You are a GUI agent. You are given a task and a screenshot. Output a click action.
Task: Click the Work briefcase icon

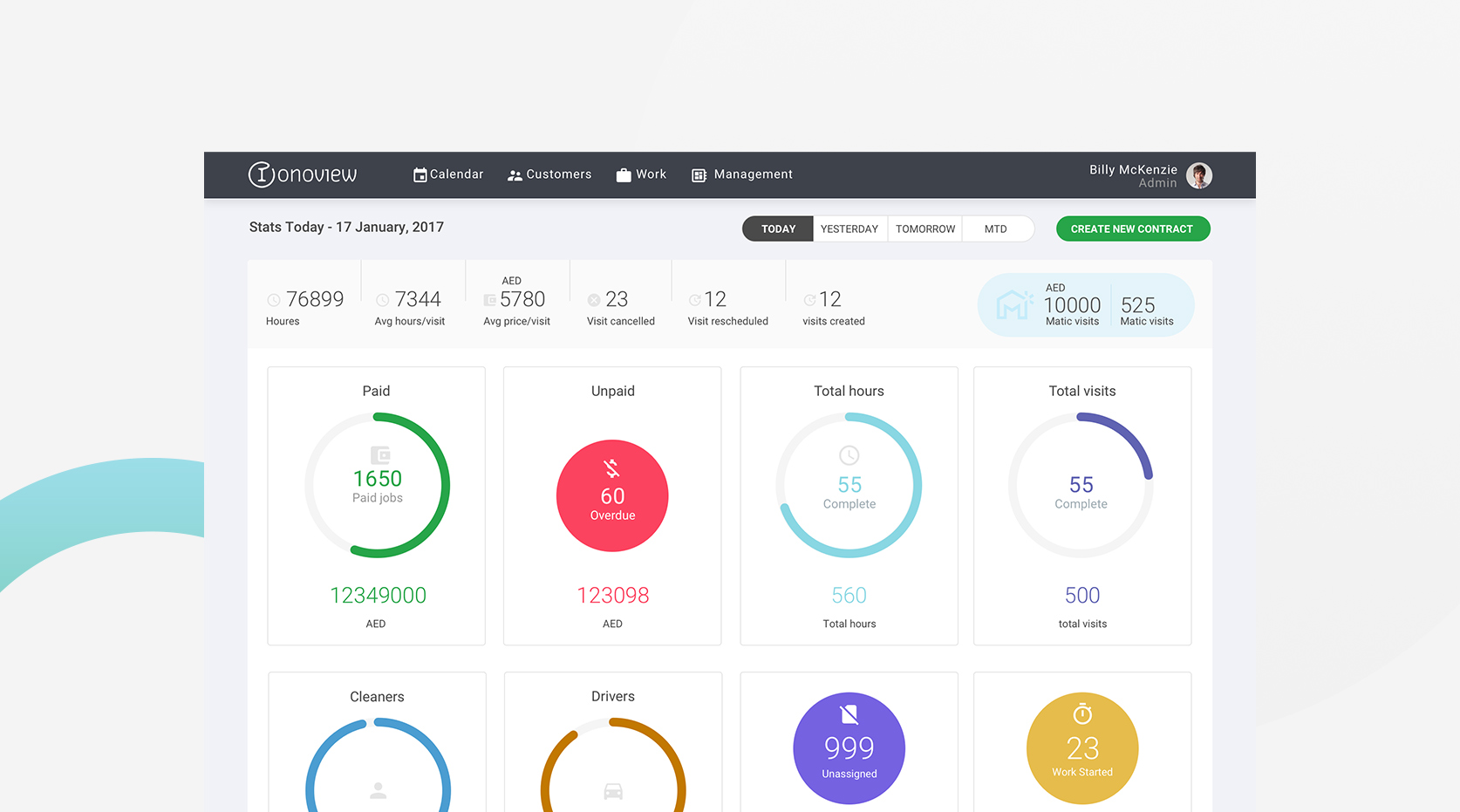[x=623, y=175]
